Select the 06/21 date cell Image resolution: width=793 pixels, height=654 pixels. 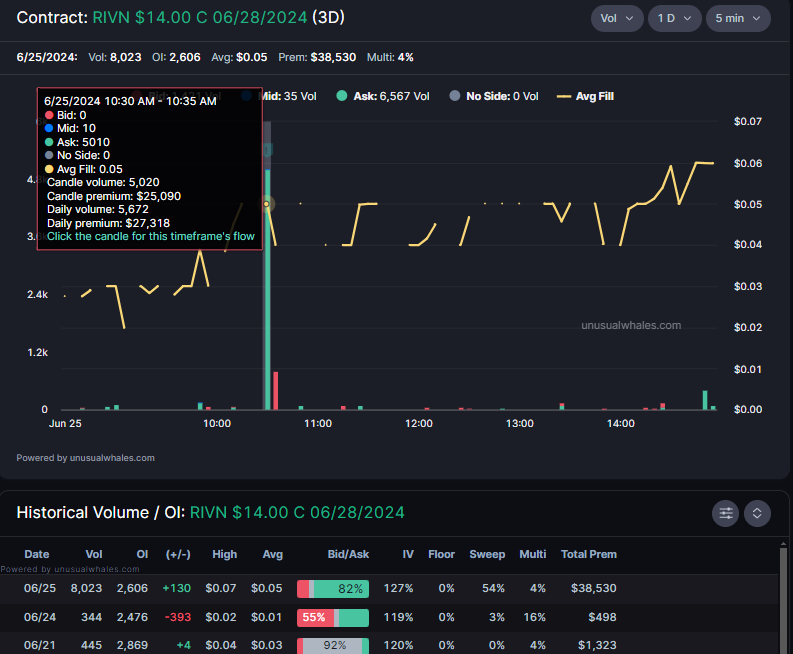40,645
